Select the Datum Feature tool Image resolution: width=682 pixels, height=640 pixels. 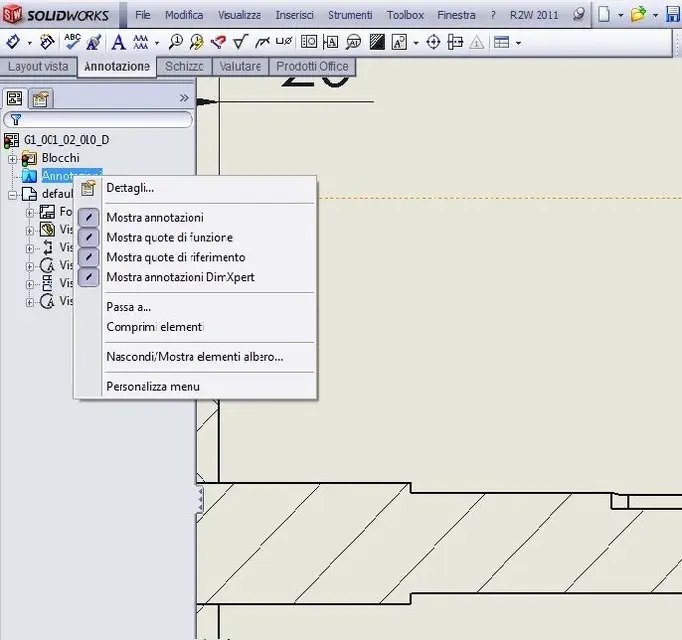pos(331,42)
